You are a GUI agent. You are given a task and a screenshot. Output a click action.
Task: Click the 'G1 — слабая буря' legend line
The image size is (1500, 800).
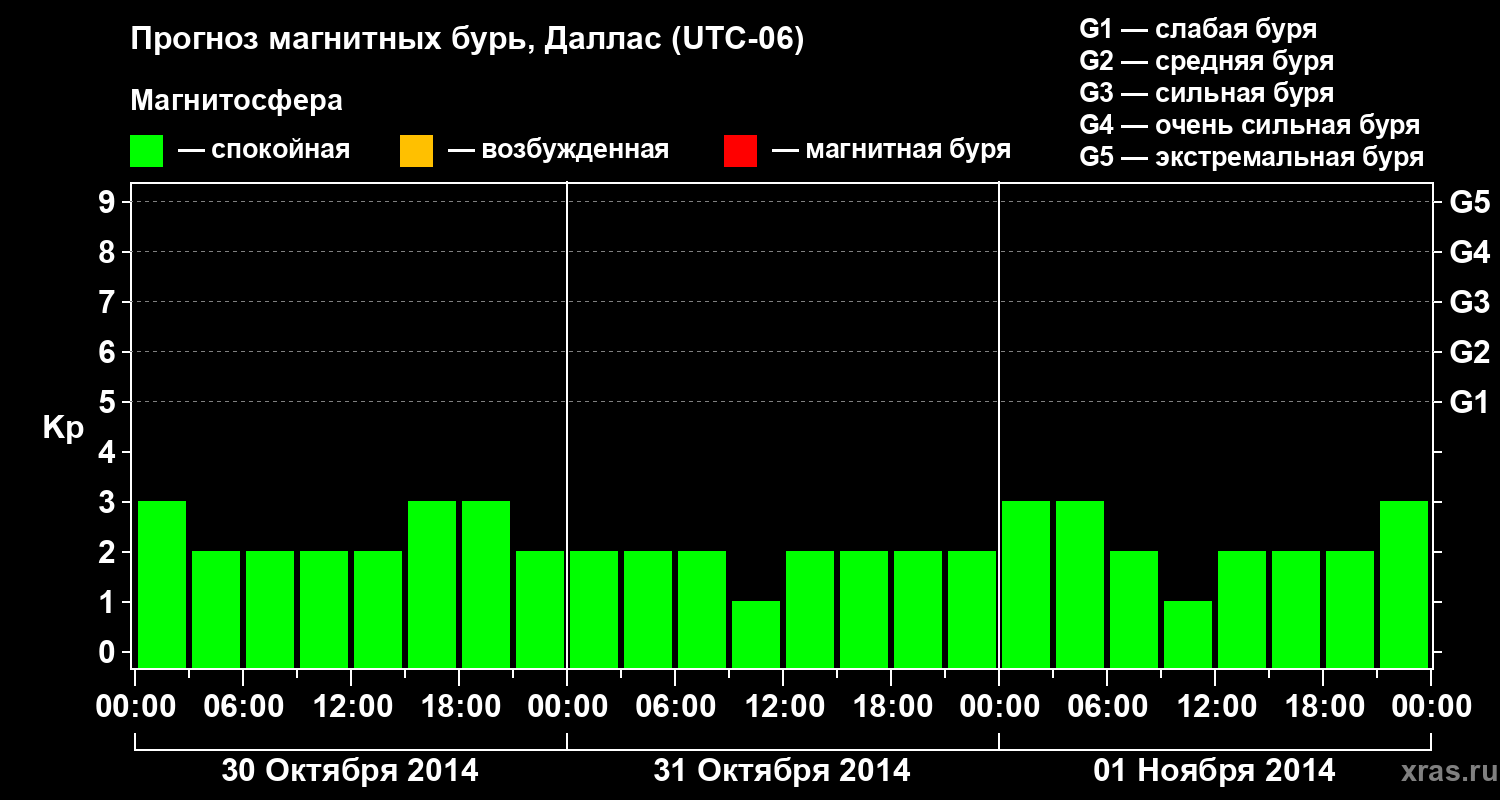pos(1198,29)
